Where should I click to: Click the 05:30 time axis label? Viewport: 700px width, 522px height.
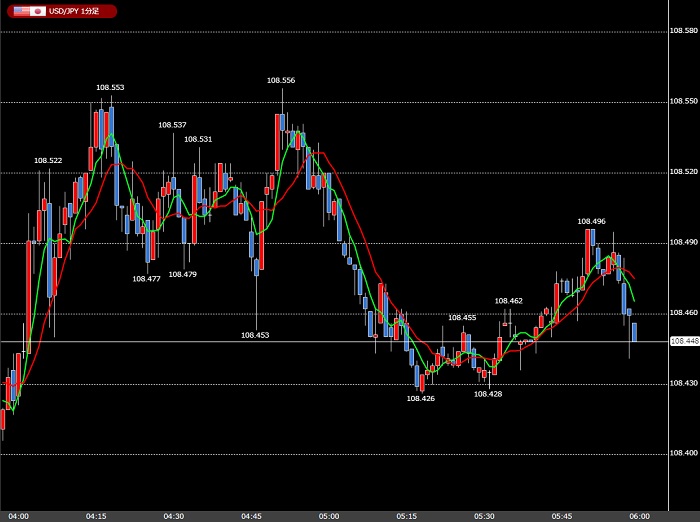484,517
